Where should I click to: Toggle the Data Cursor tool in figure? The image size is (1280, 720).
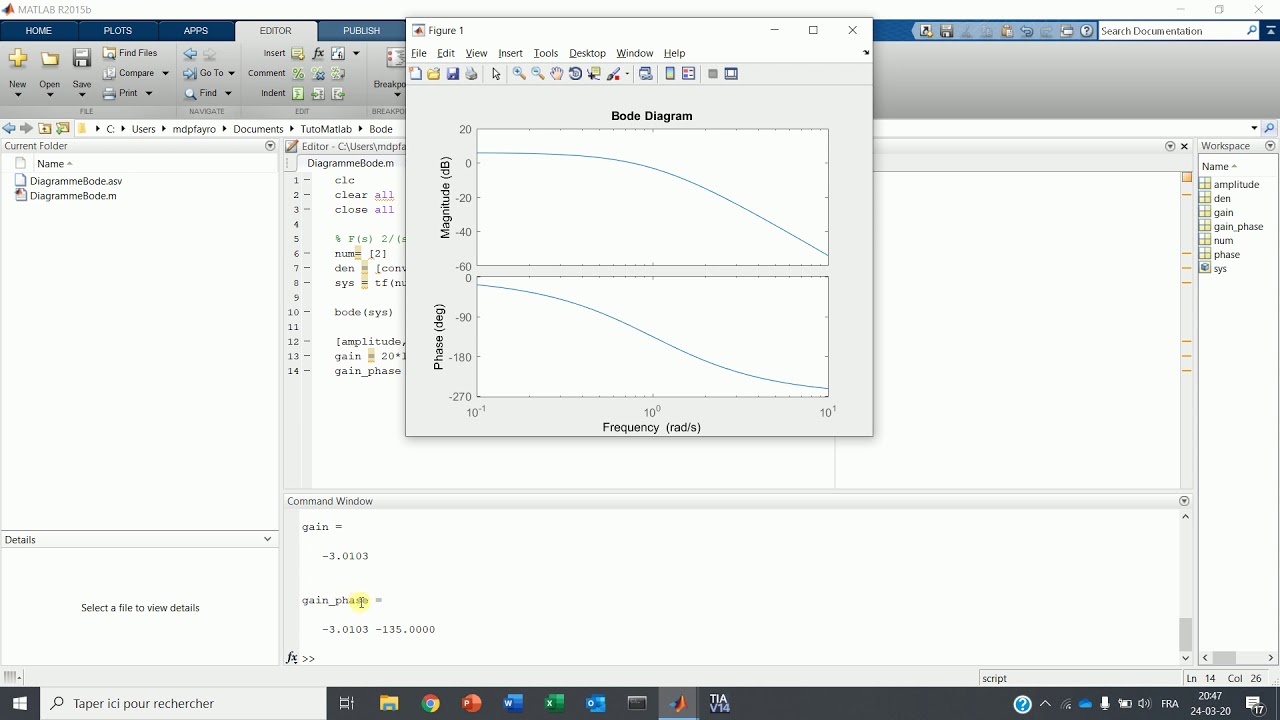pos(594,74)
